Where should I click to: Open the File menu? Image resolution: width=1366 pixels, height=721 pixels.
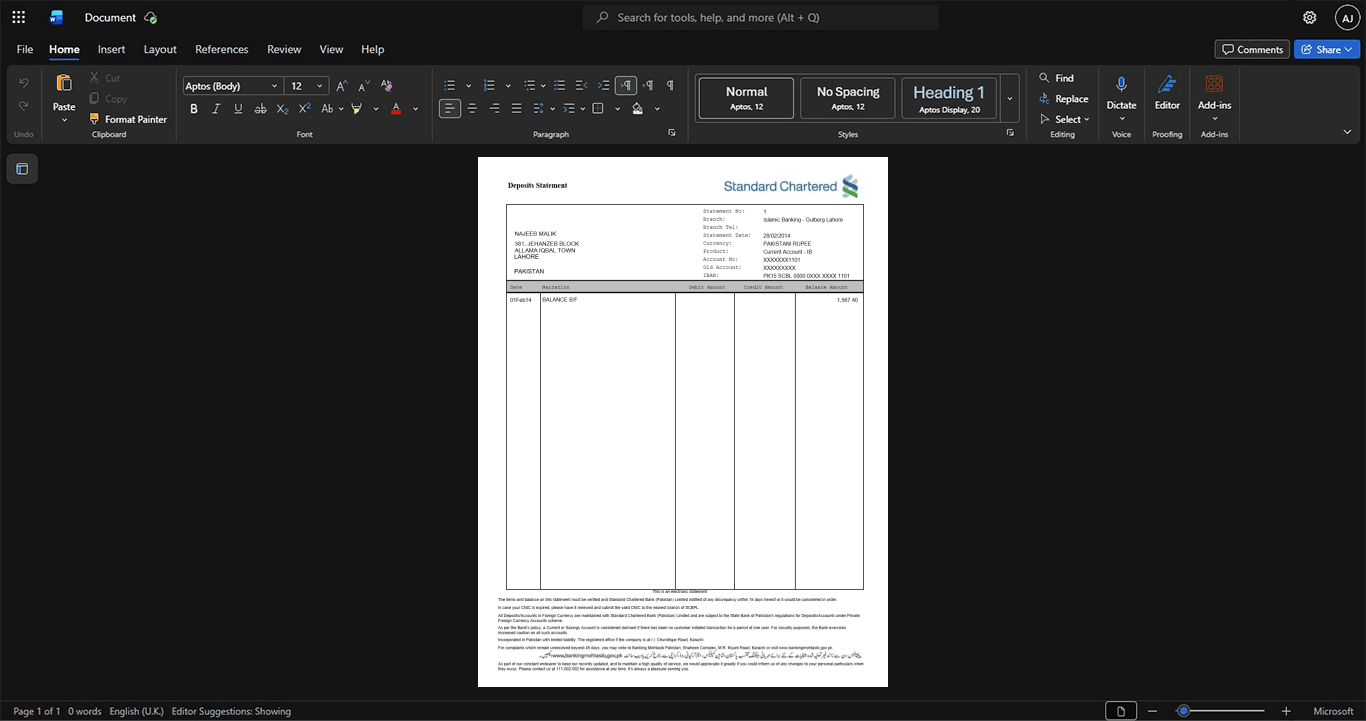25,49
